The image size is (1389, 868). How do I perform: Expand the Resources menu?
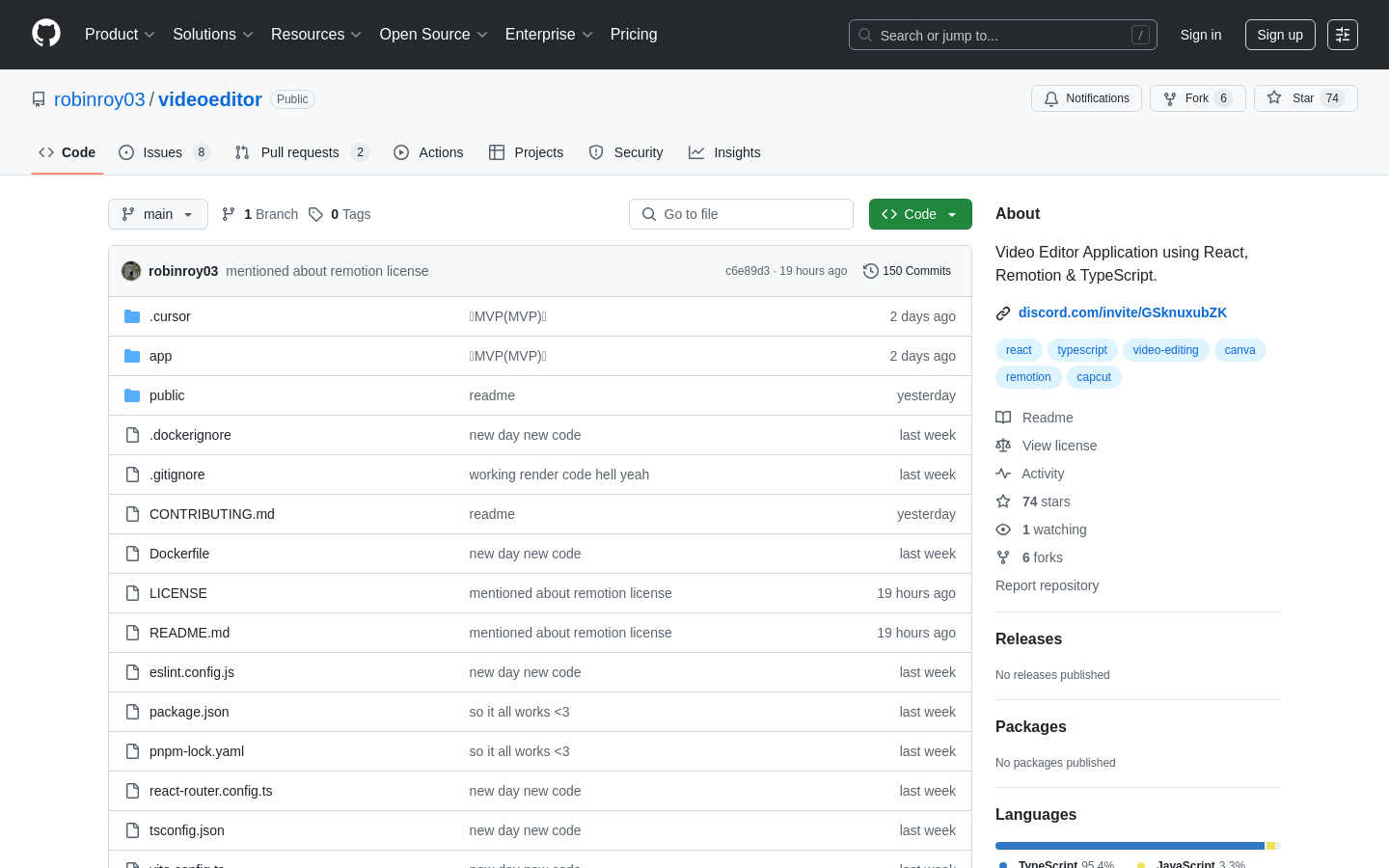[x=316, y=35]
